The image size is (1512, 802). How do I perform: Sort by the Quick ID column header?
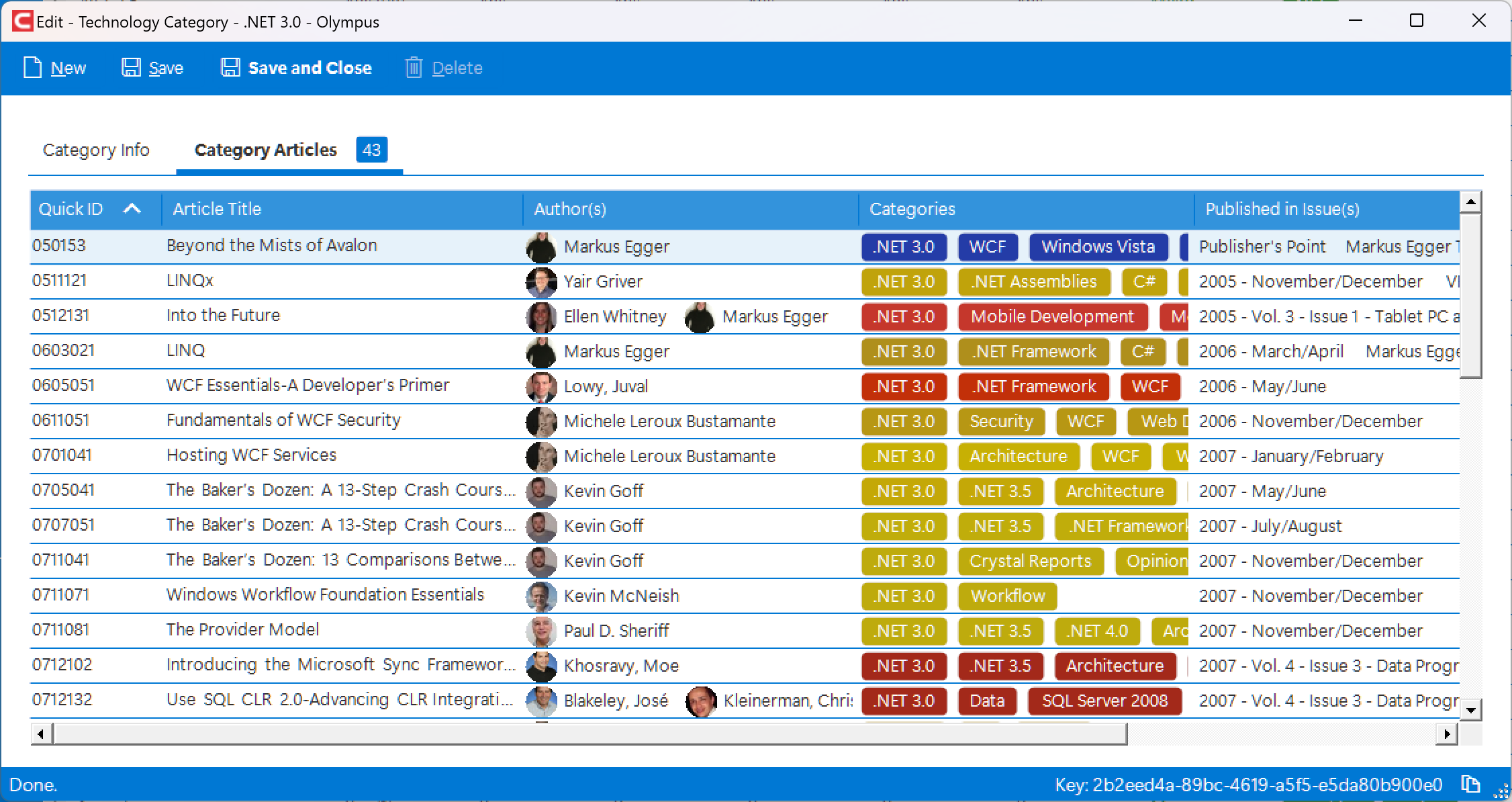[95, 209]
